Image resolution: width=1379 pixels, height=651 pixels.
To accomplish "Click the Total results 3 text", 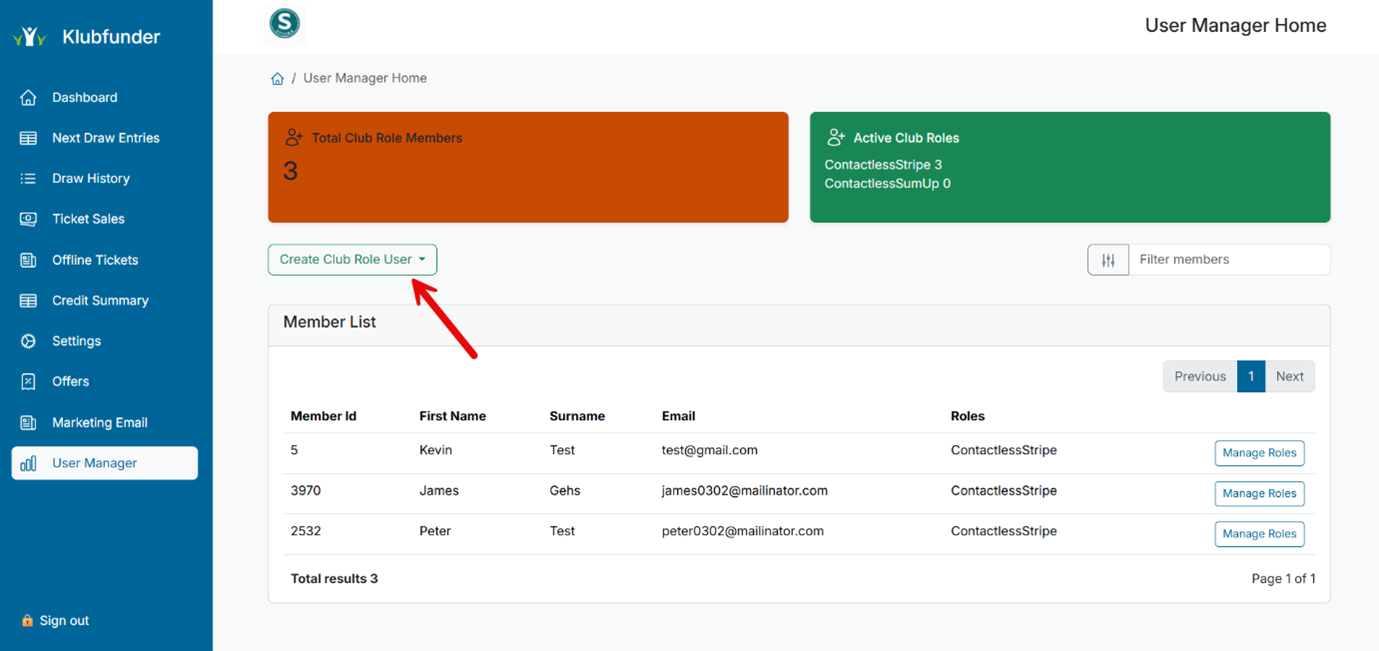I will point(334,579).
